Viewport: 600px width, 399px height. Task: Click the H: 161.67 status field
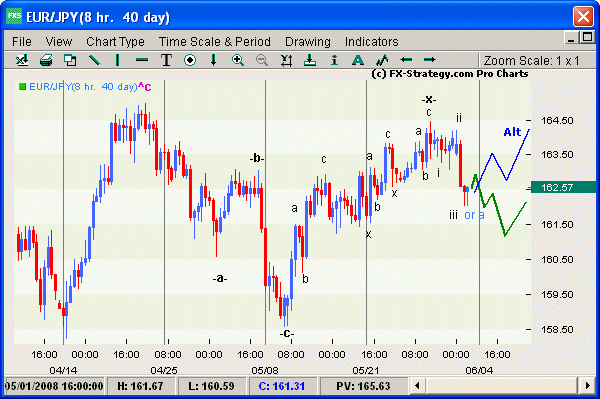[x=140, y=386]
